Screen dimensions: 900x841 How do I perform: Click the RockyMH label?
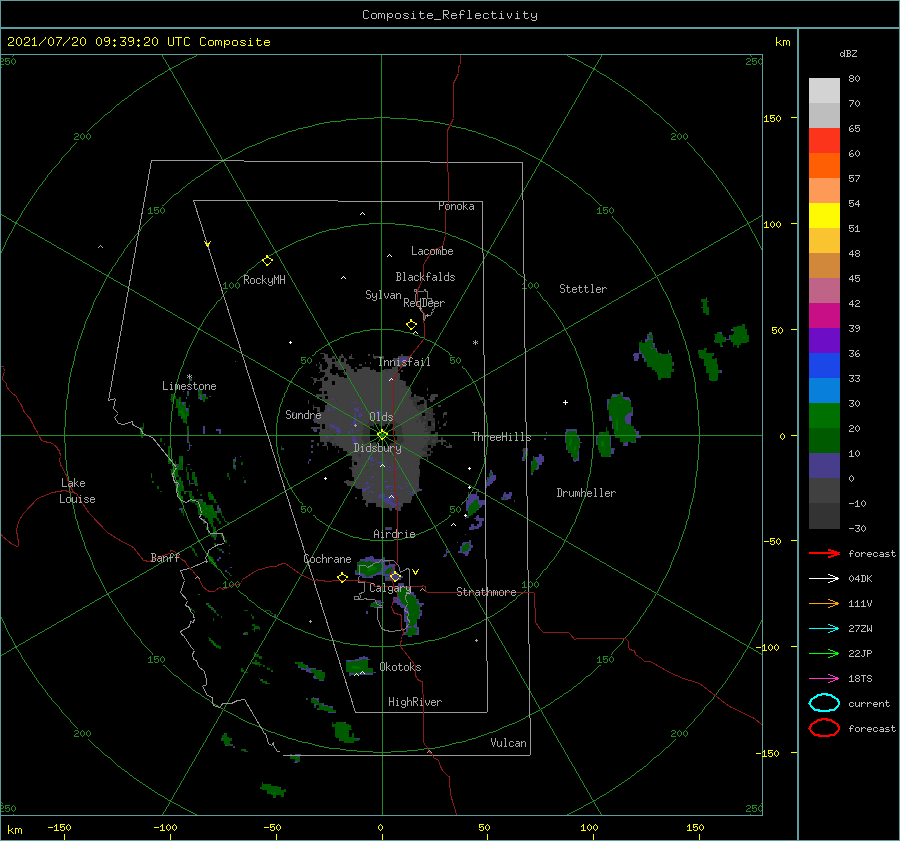(264, 280)
